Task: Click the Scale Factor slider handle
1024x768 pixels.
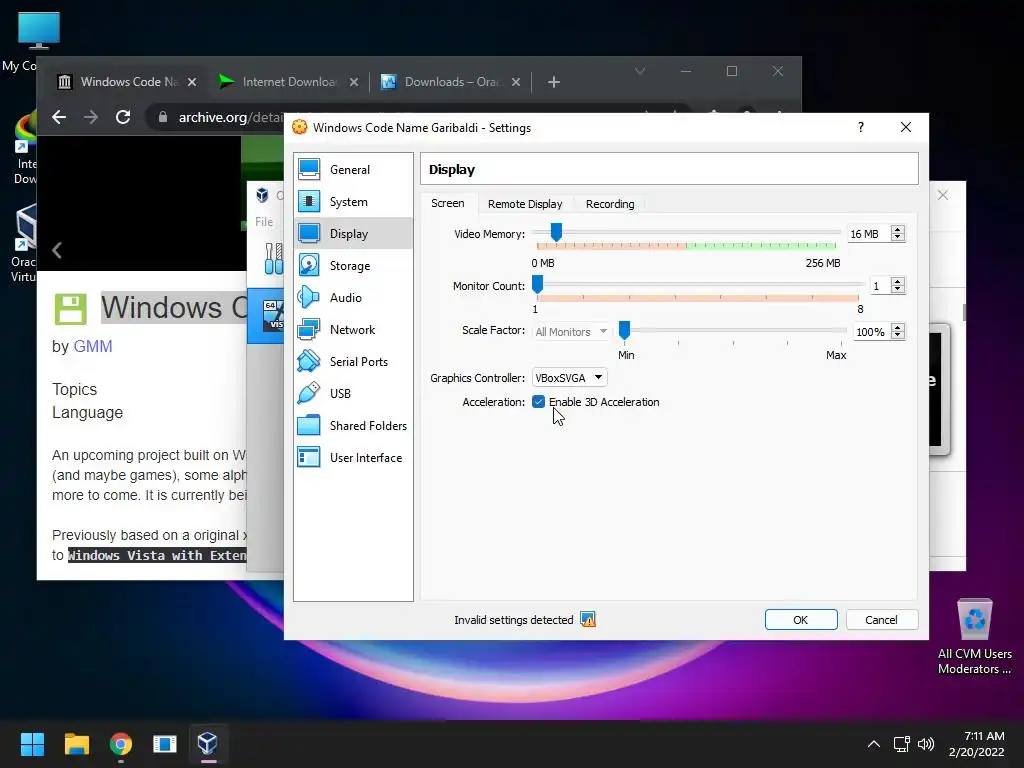Action: tap(624, 330)
